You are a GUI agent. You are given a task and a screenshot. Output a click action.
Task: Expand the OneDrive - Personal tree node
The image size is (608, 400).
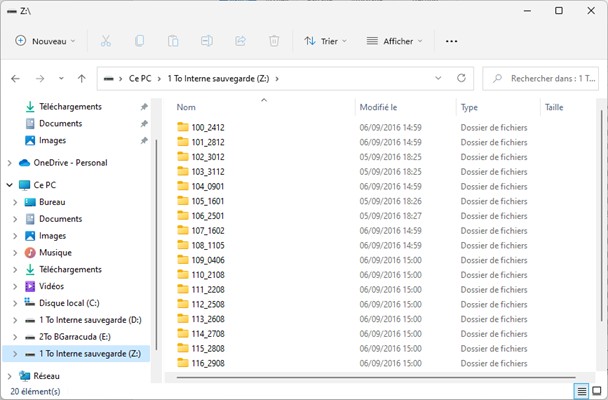10,163
